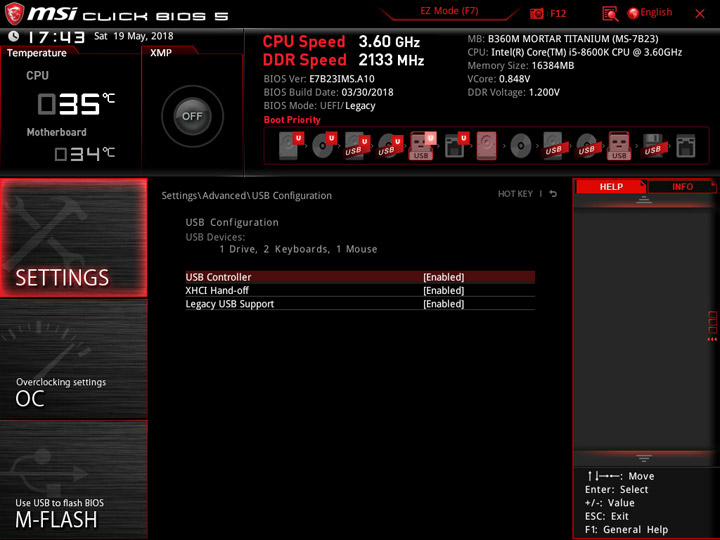Click the '1 Drive, 2 Keyboards, 1 Mouse' text
720x540 pixels.
[x=298, y=249]
